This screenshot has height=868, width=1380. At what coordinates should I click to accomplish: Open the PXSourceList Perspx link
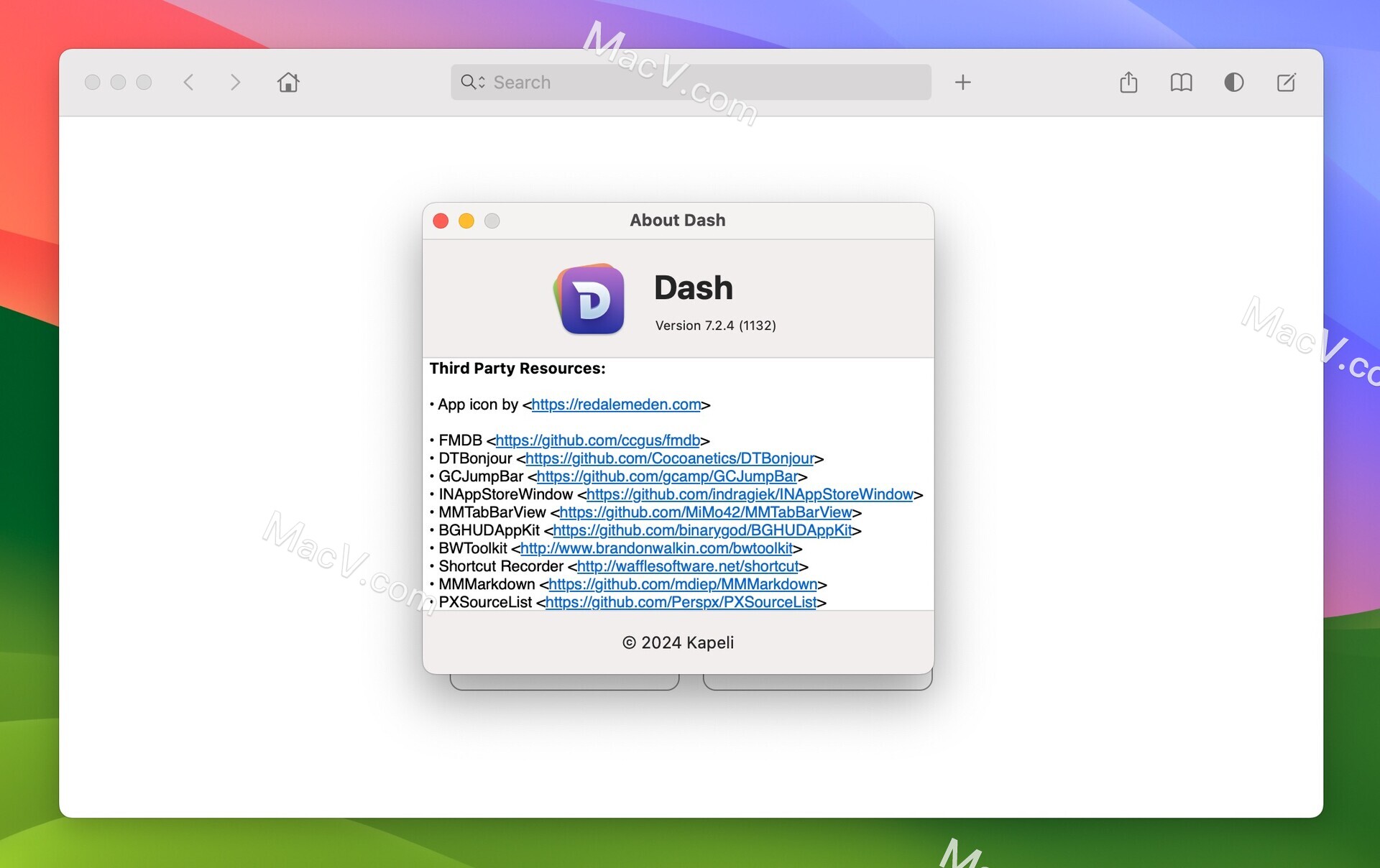click(x=681, y=603)
